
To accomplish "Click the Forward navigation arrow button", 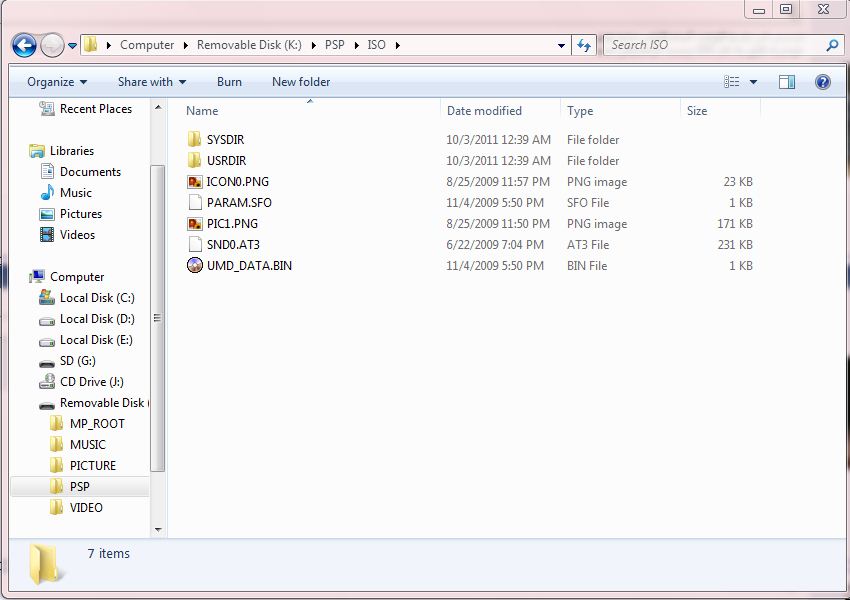I will (53, 46).
